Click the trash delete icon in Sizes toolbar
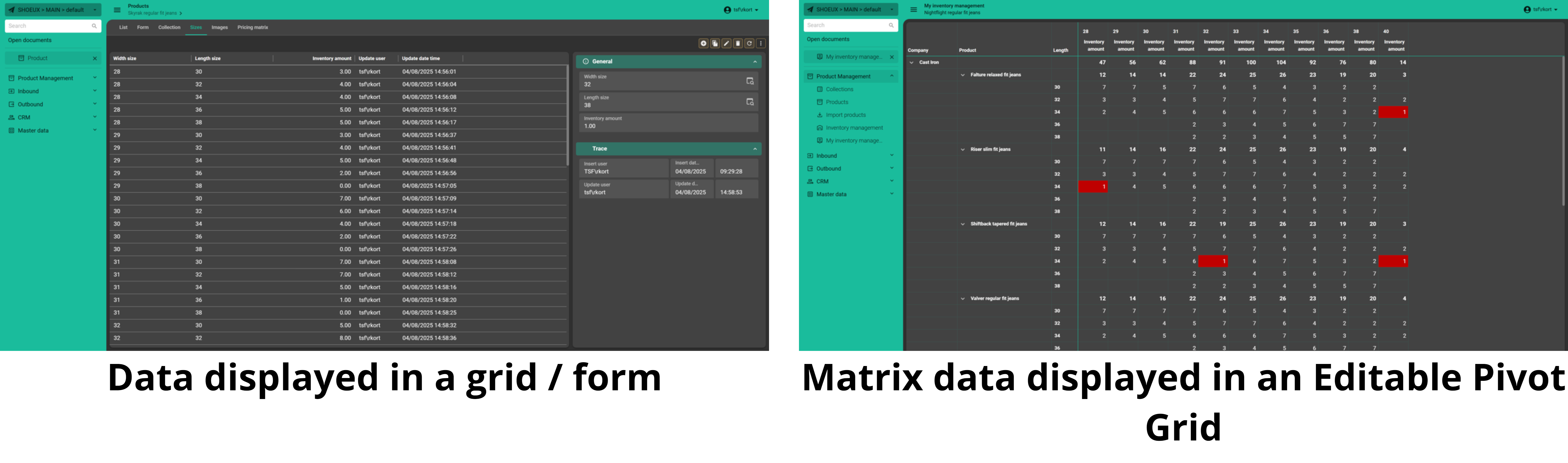This screenshot has width=1568, height=463. [x=738, y=43]
